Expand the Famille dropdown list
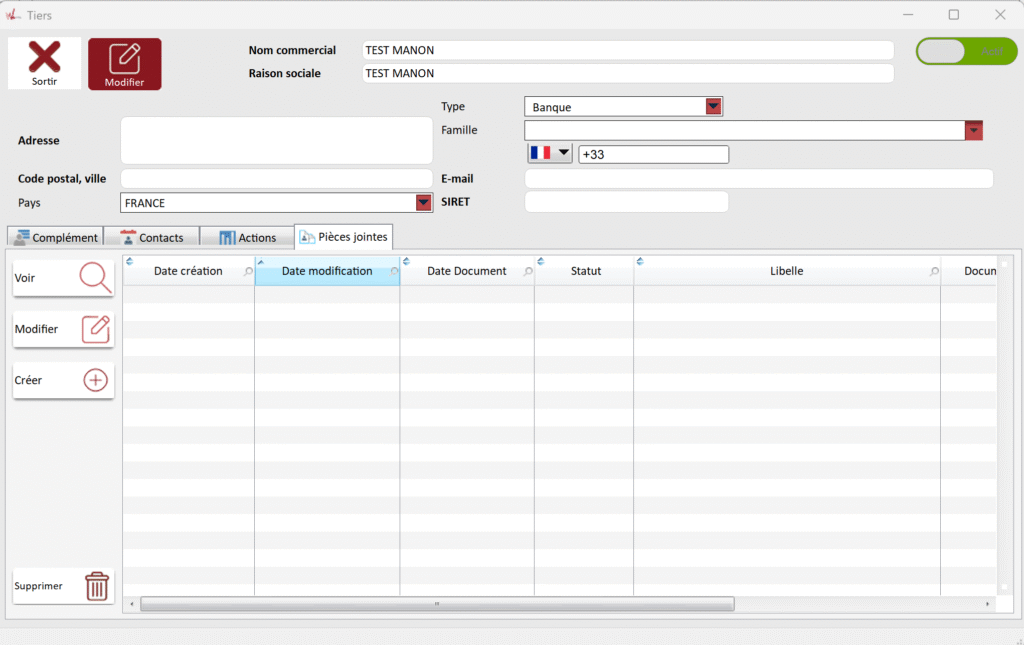This screenshot has height=645, width=1024. click(x=973, y=131)
